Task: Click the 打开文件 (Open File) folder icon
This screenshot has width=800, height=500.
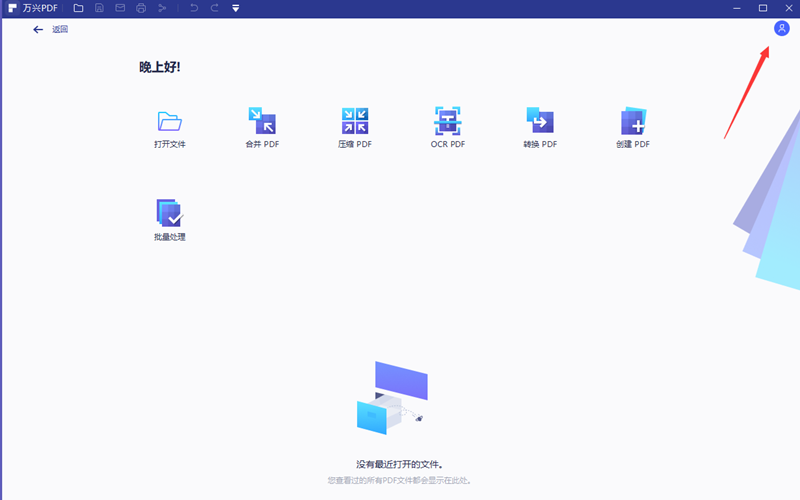Action: click(169, 122)
